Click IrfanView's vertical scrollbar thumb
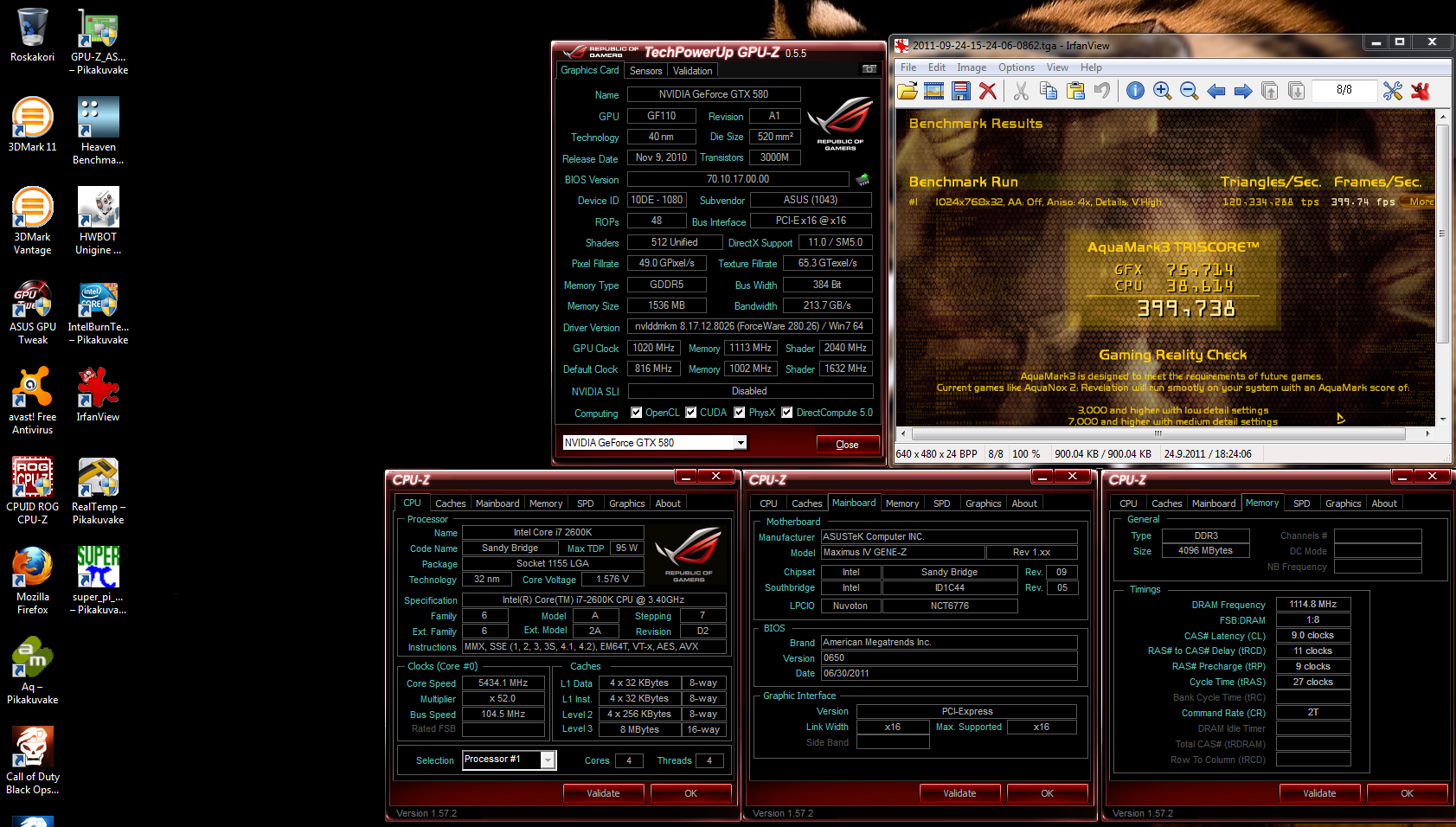1456x827 pixels. (x=1442, y=234)
